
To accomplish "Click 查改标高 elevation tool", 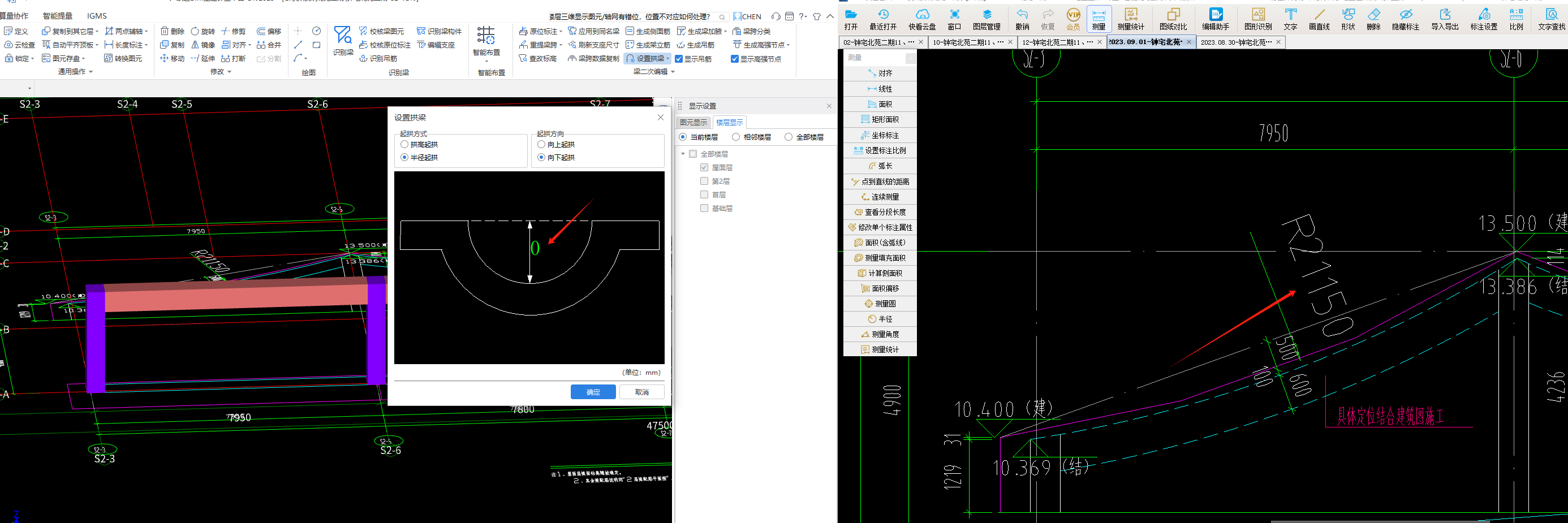I will 537,58.
